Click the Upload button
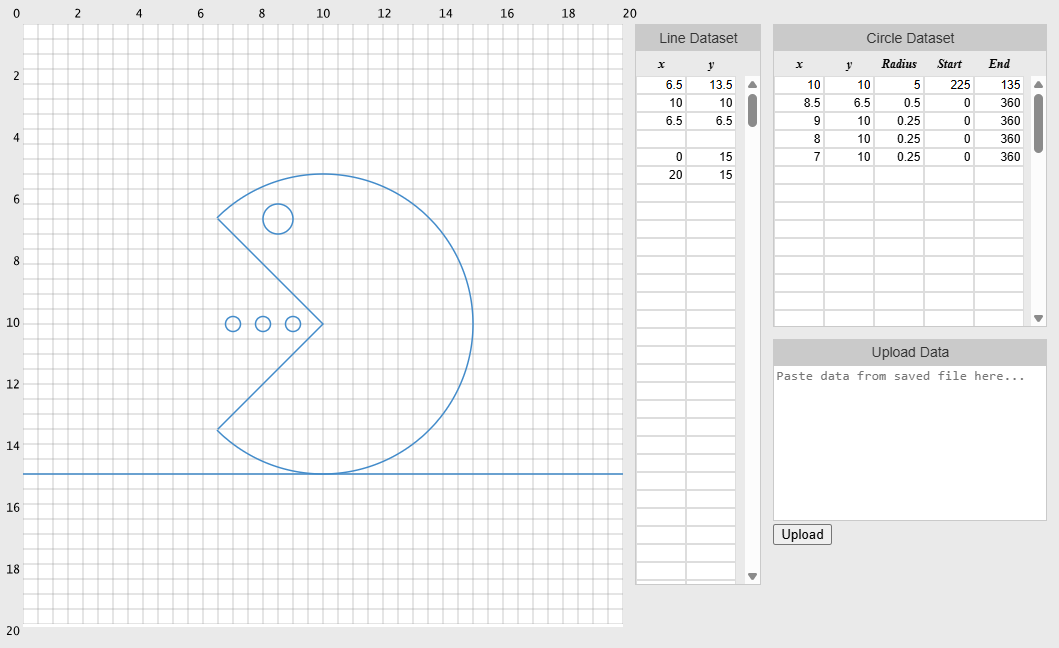1059x648 pixels. point(802,534)
